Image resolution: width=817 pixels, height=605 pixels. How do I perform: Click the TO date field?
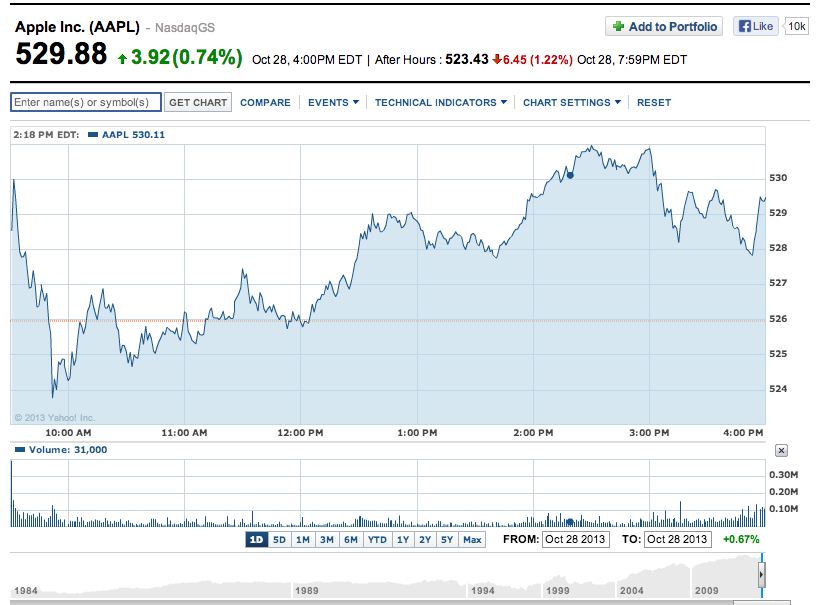coord(677,540)
